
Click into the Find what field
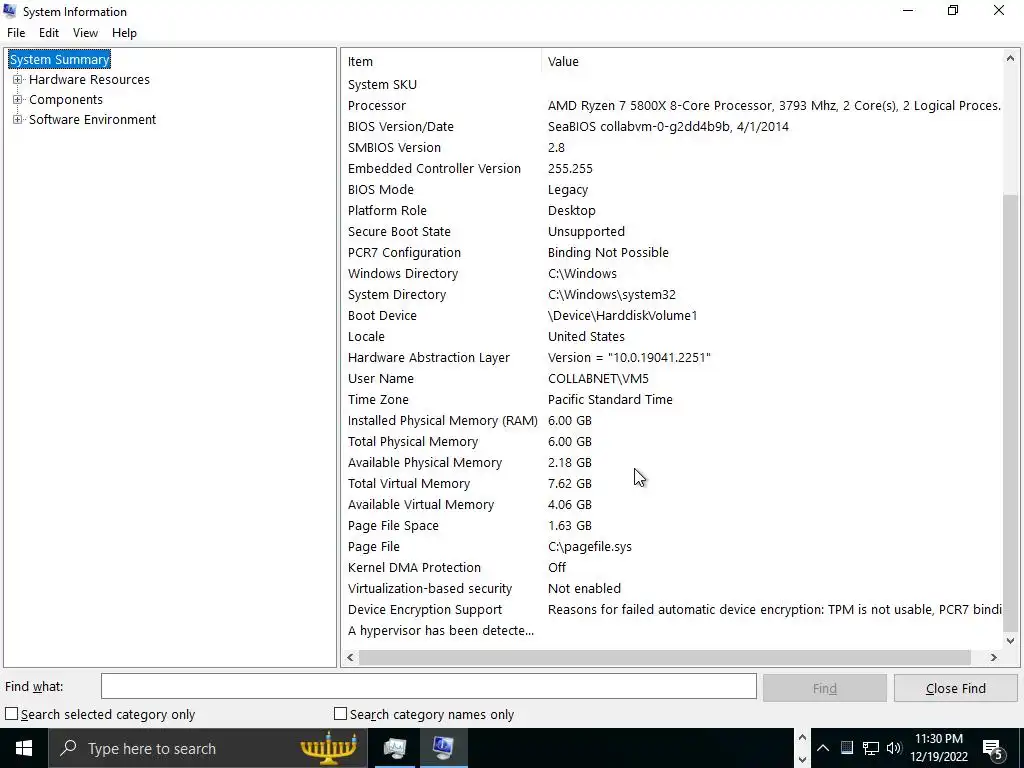pos(428,686)
